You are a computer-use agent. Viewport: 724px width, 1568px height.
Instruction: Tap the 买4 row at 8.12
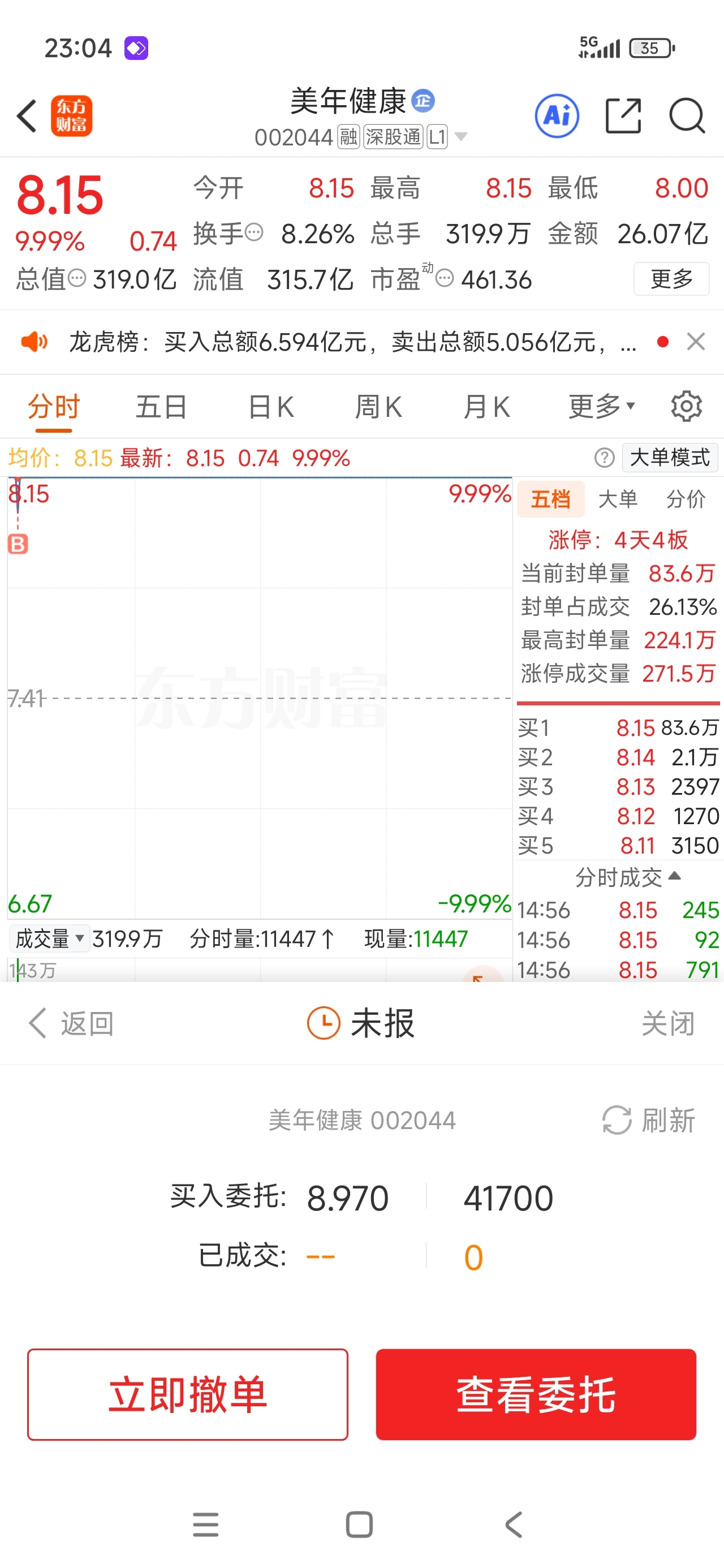(x=618, y=816)
